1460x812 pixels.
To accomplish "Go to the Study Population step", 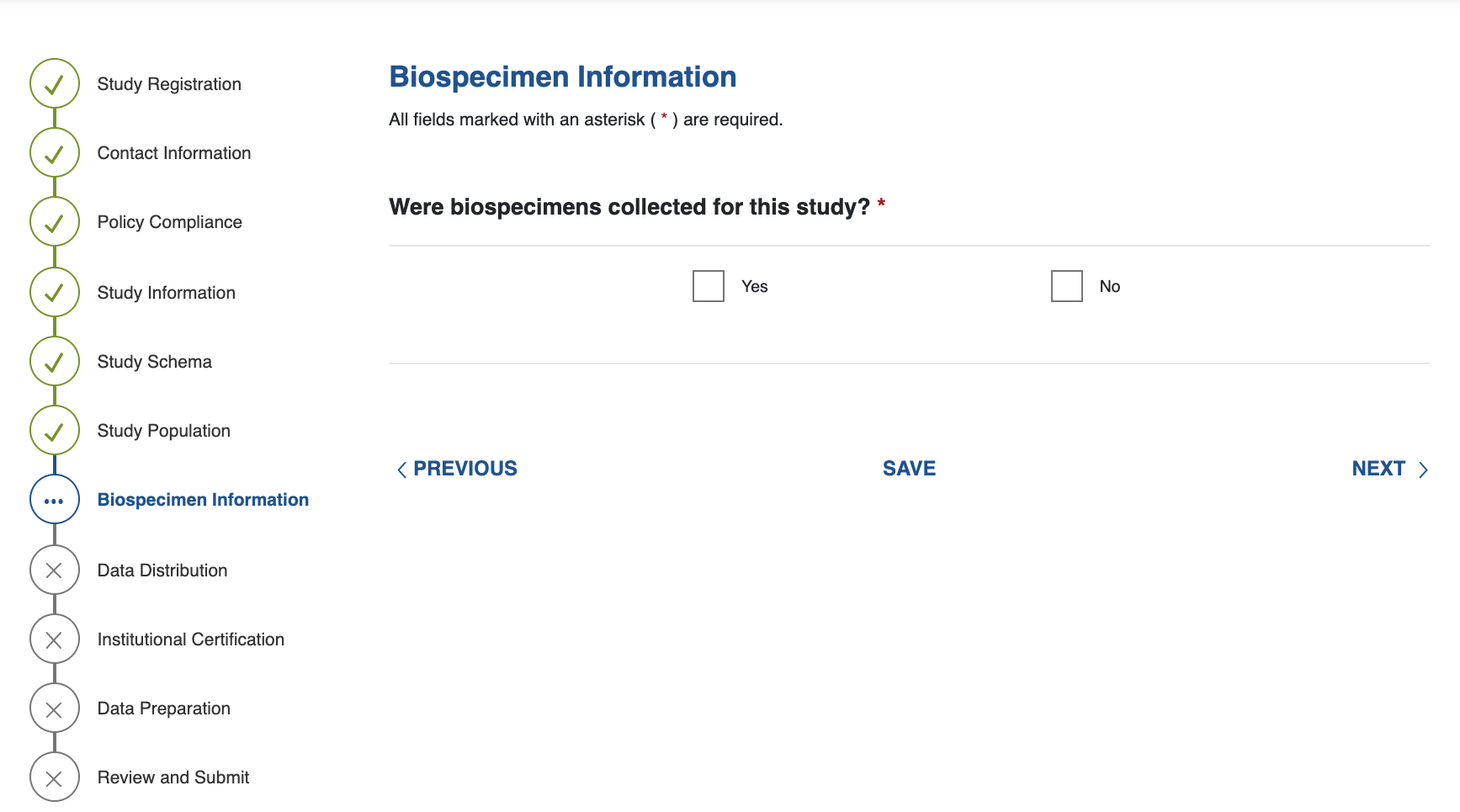I will 163,431.
